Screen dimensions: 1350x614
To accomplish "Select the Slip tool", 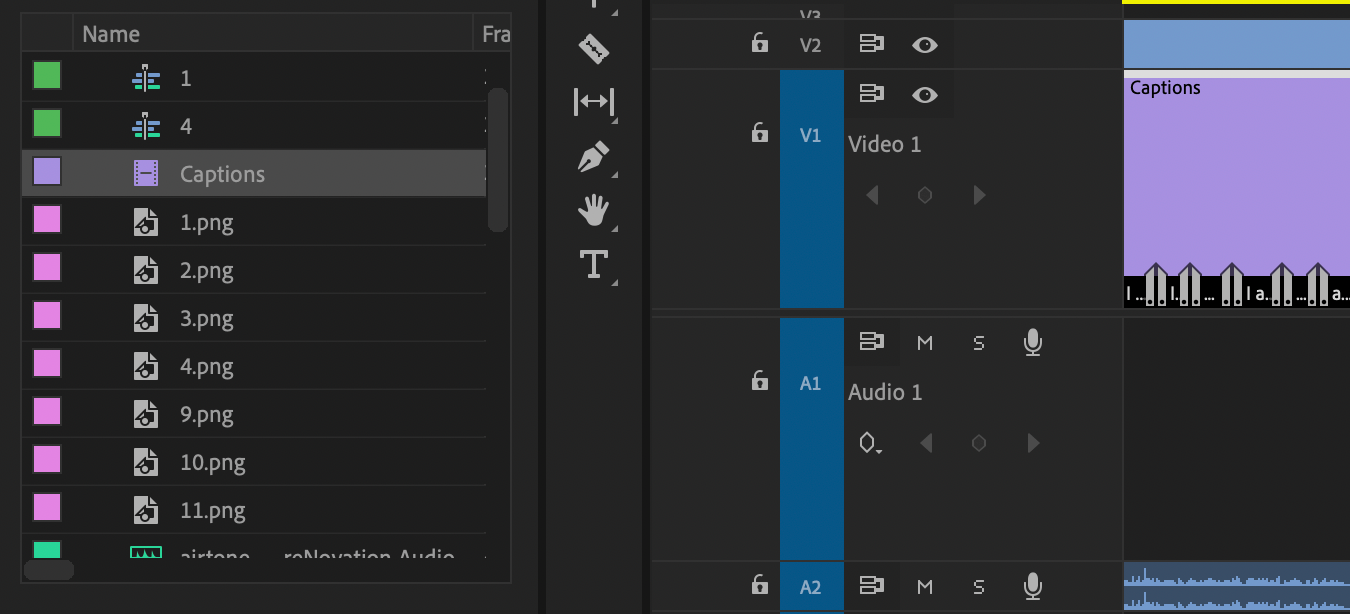I will coord(594,101).
